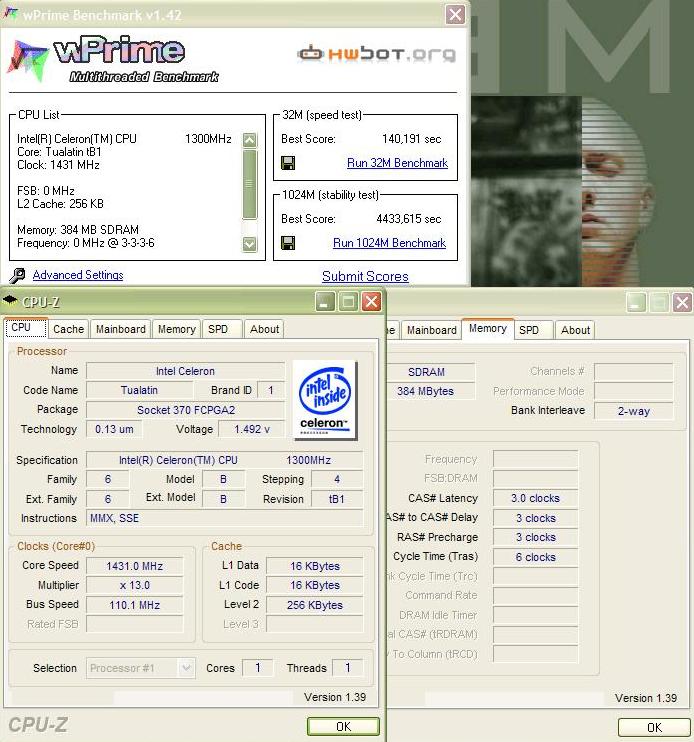This screenshot has width=694, height=742.
Task: Click the 'Clock: 1431 MHz' line in CPU List
Action: click(58, 165)
